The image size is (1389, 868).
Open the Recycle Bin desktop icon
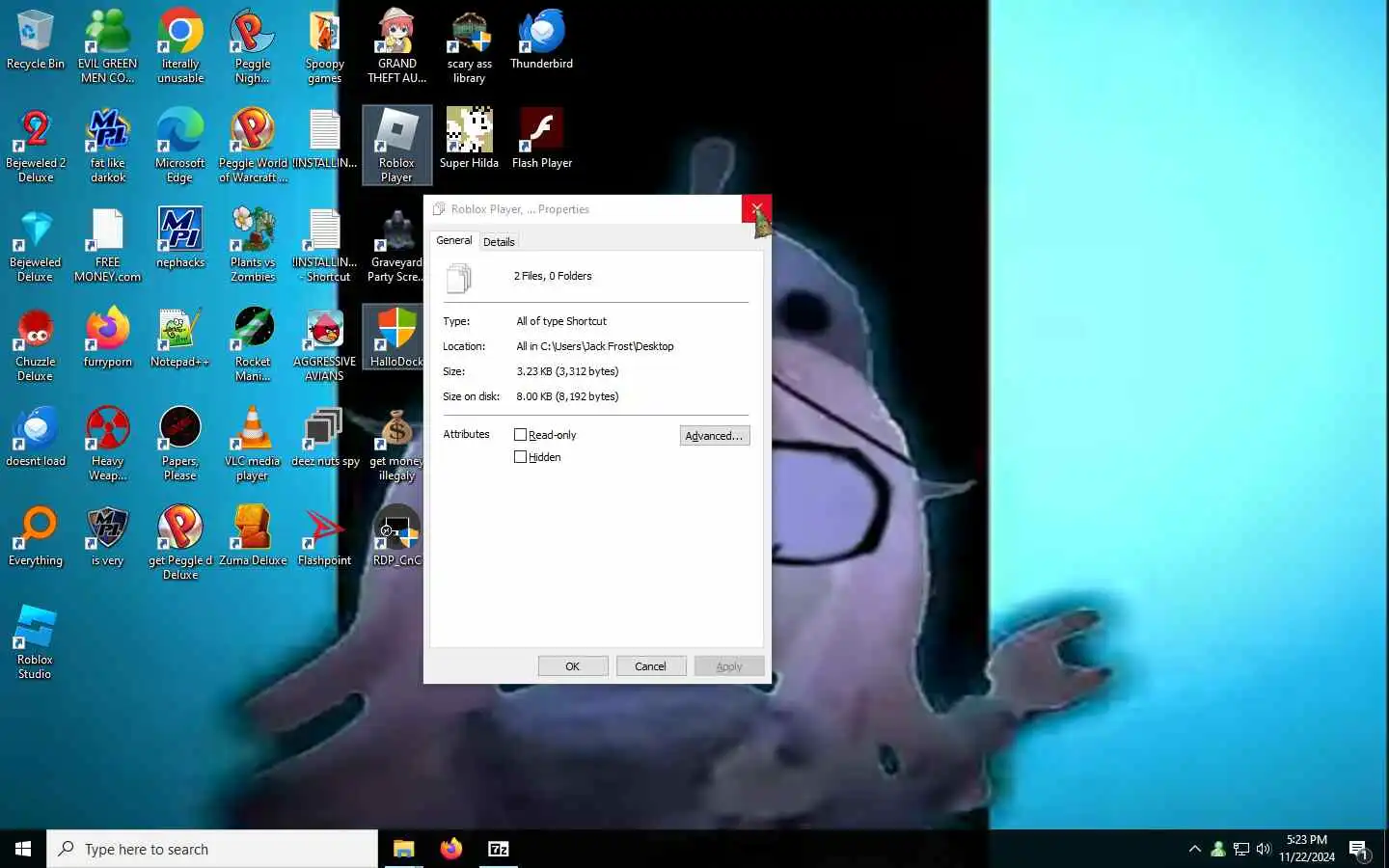point(35,41)
